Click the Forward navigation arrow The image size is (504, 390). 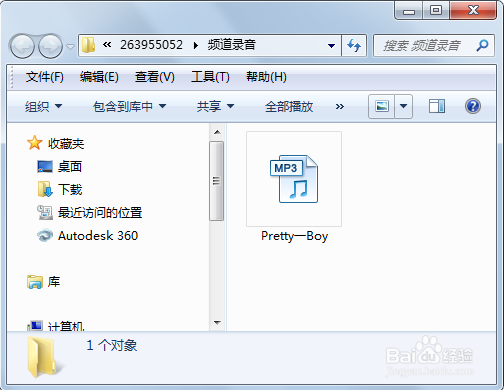click(50, 46)
